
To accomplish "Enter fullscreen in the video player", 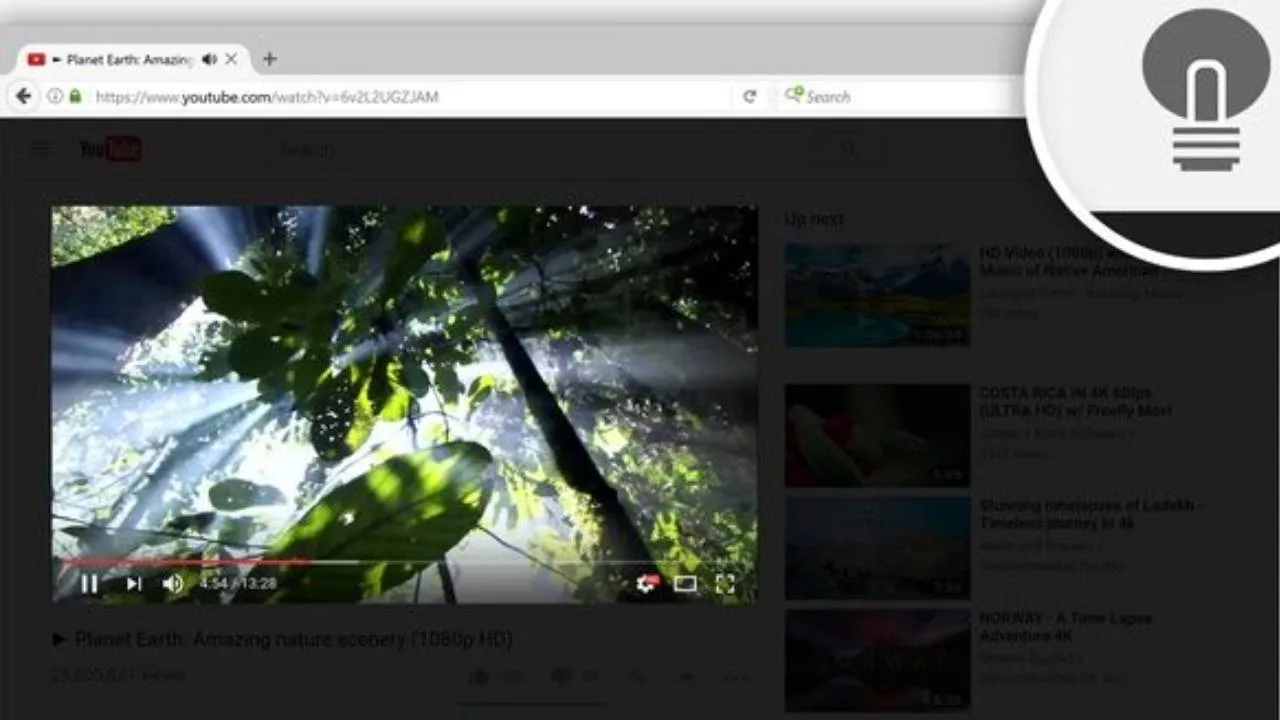I will click(725, 584).
